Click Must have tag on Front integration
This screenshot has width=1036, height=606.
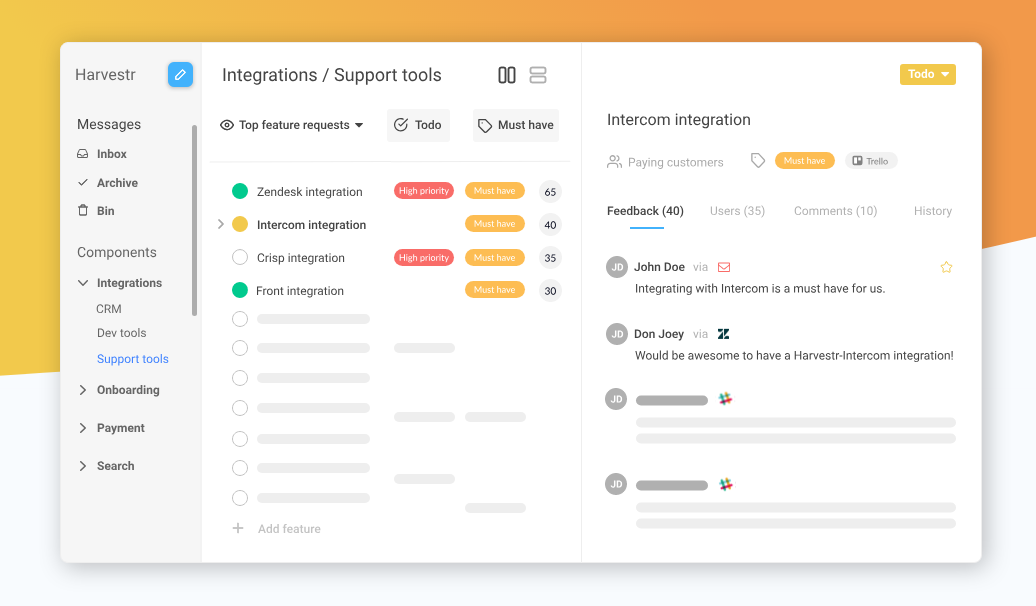point(494,289)
